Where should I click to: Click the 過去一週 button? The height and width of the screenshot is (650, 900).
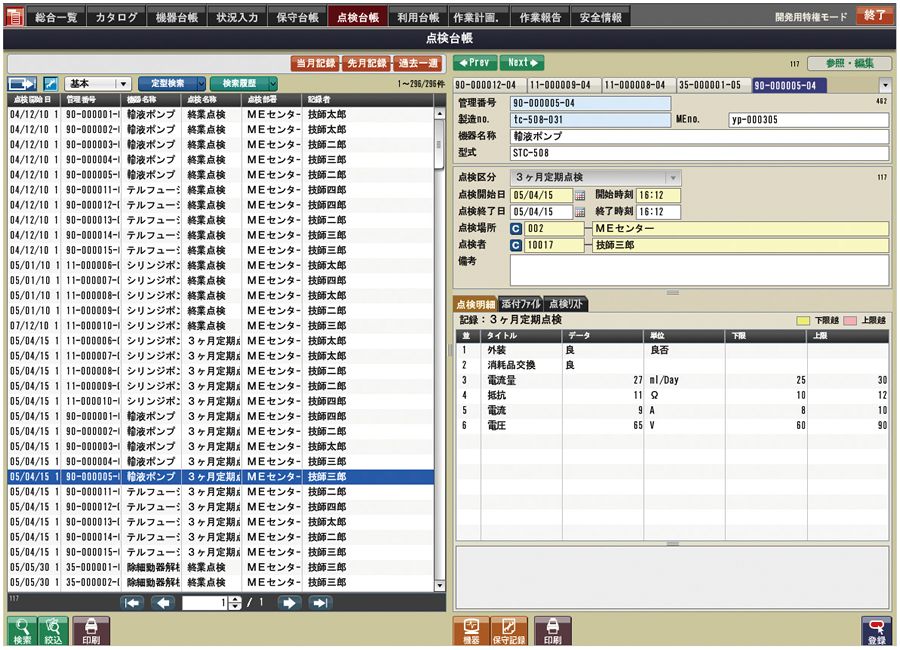tap(418, 63)
